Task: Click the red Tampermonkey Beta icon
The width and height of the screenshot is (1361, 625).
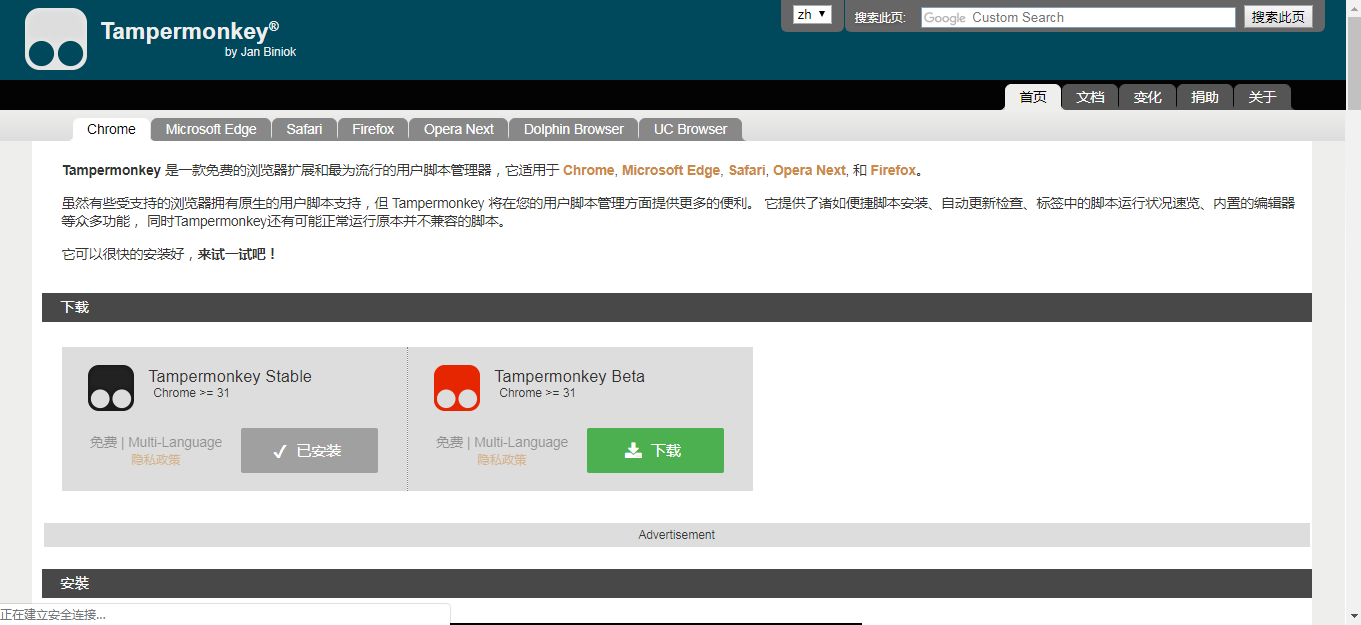Action: click(457, 388)
